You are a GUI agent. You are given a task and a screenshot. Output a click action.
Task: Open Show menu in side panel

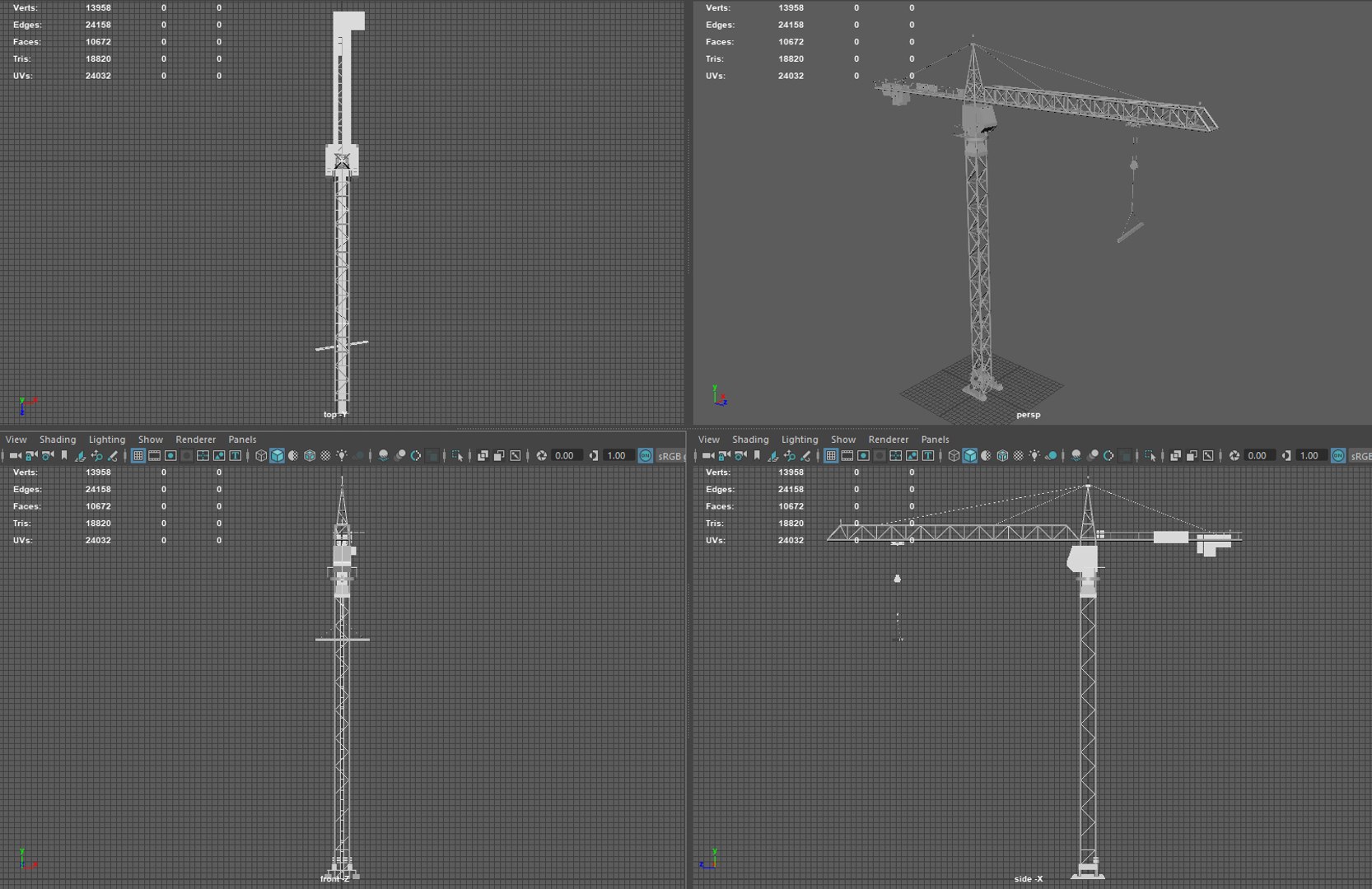point(843,440)
